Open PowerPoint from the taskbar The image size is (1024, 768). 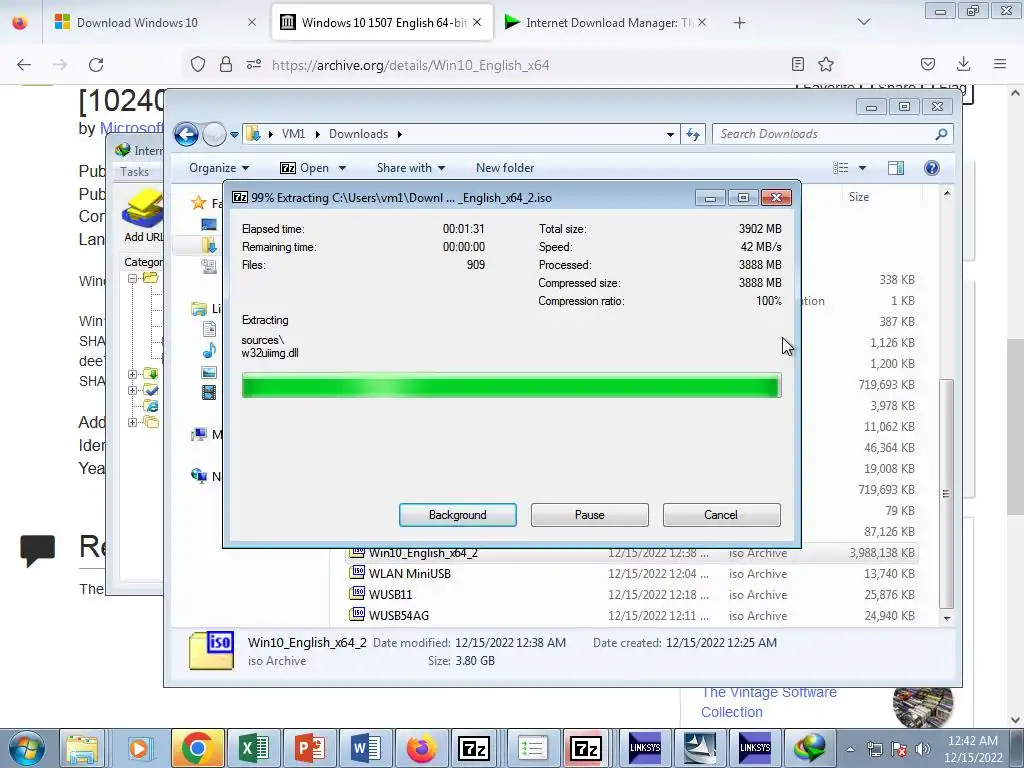coord(310,748)
